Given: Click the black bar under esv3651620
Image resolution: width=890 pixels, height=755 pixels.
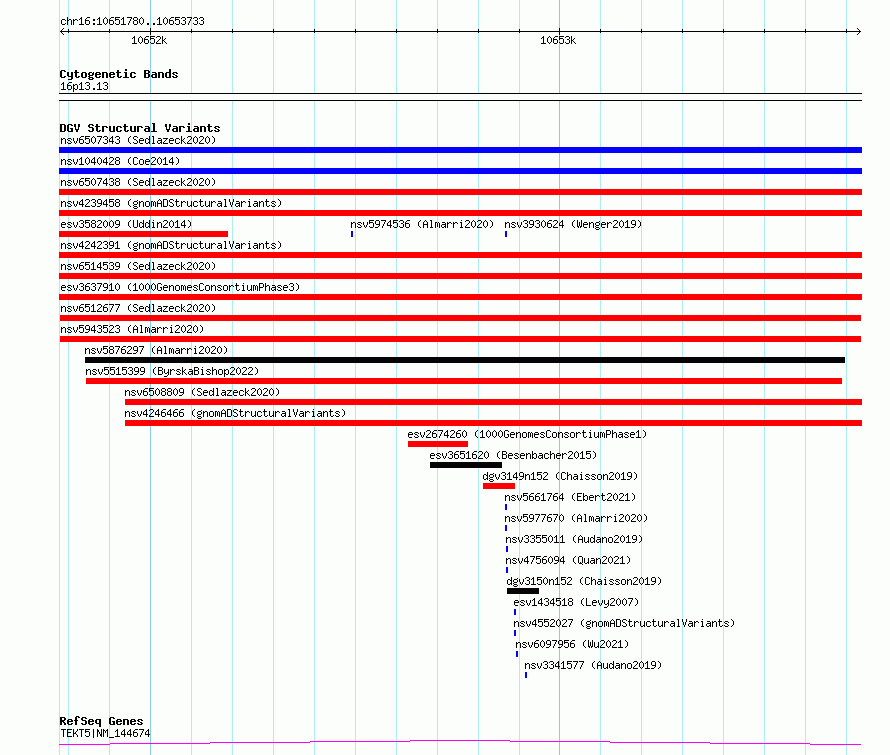Looking at the screenshot, I should click(466, 465).
